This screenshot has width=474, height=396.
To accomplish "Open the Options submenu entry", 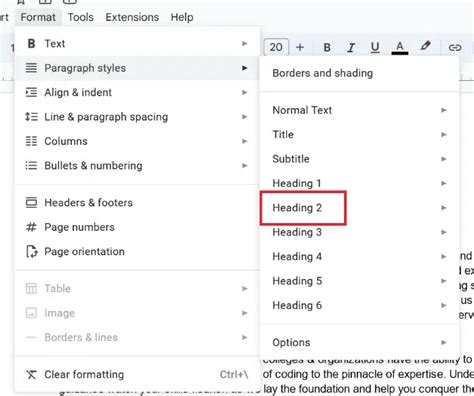I will (360, 342).
